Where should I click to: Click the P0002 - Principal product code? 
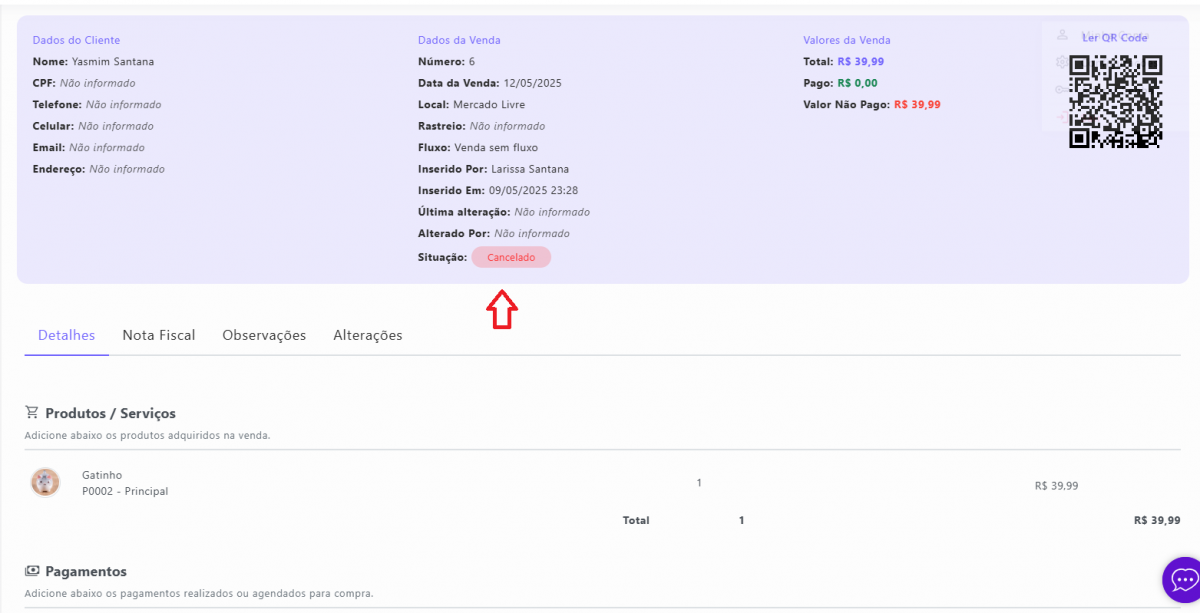click(x=125, y=491)
